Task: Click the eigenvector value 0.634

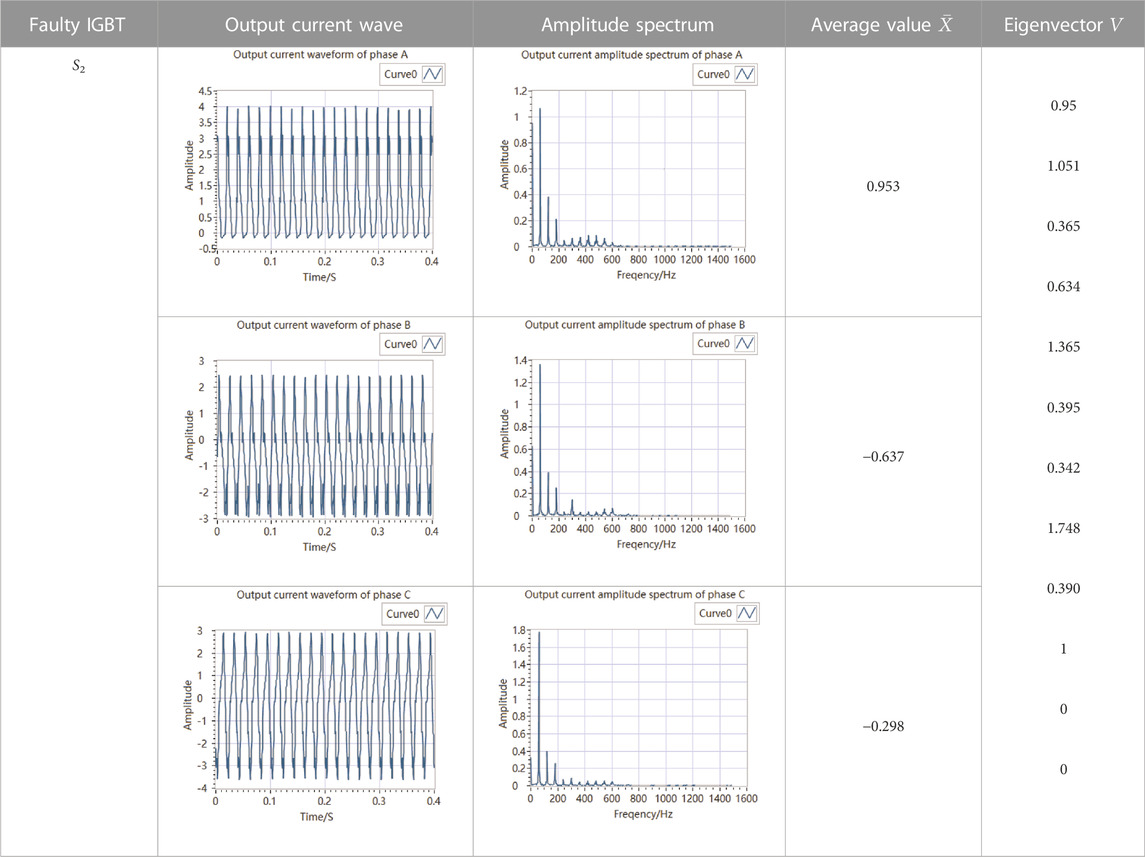Action: [x=1063, y=287]
